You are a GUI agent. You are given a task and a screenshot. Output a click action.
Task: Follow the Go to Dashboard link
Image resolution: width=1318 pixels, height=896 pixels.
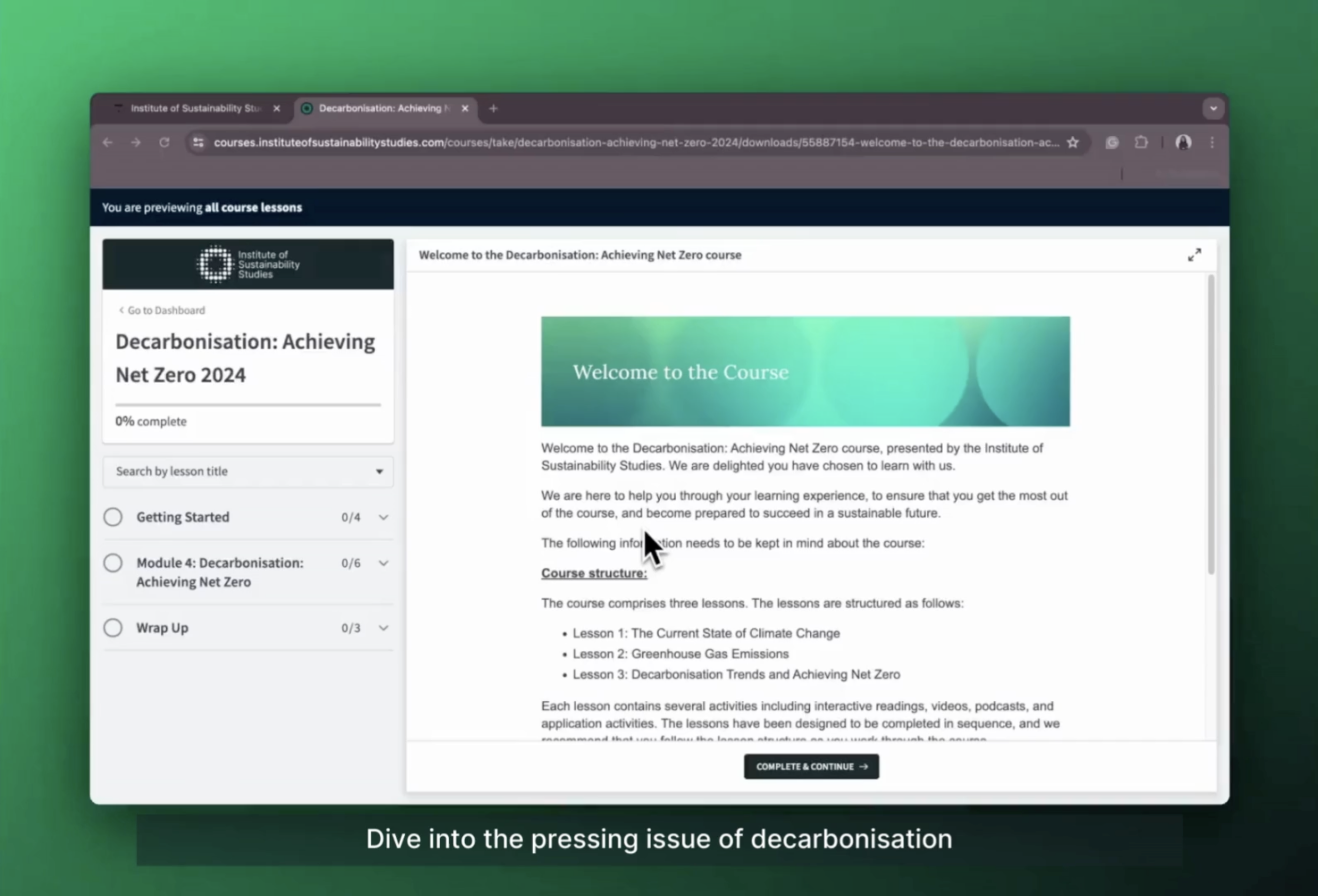(x=162, y=310)
